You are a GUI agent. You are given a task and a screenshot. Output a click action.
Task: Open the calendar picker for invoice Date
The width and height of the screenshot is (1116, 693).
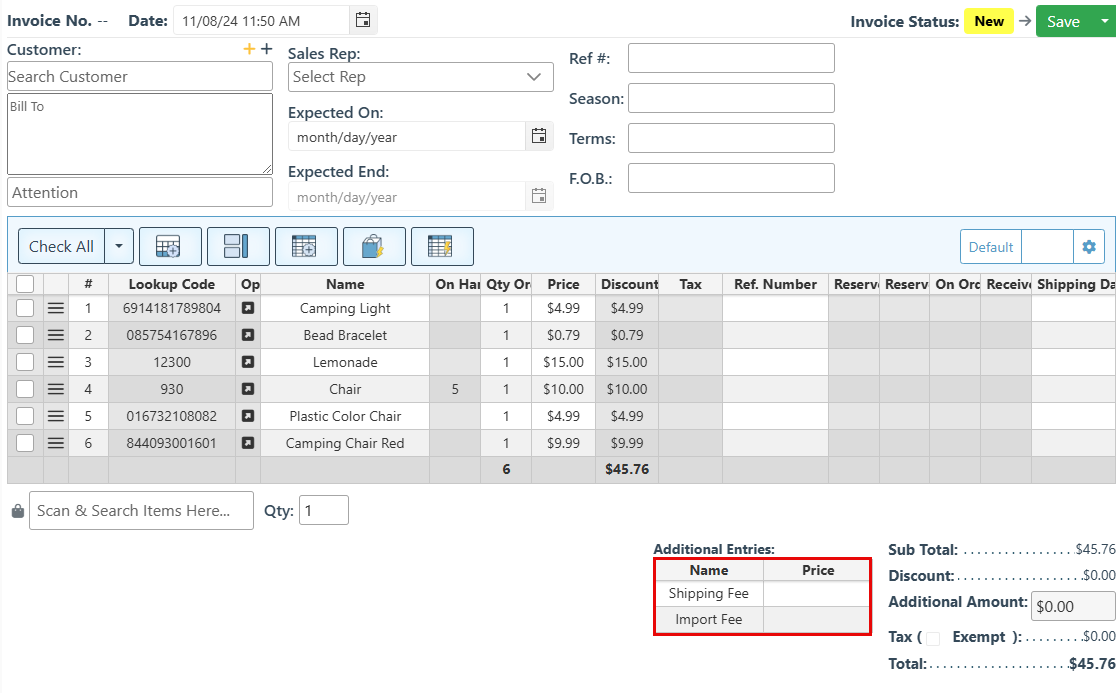pos(363,20)
